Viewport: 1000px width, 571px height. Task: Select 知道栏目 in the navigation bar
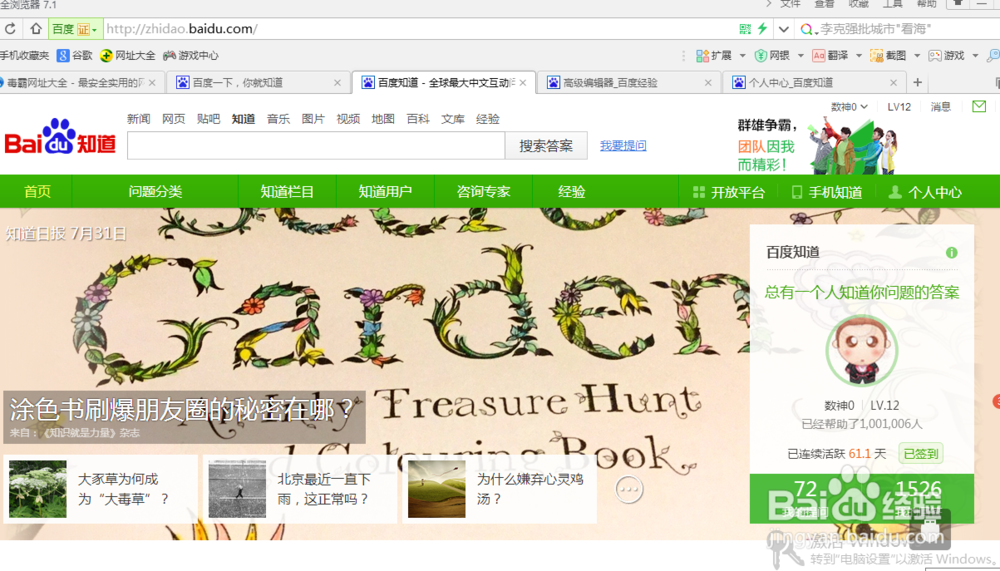click(287, 191)
